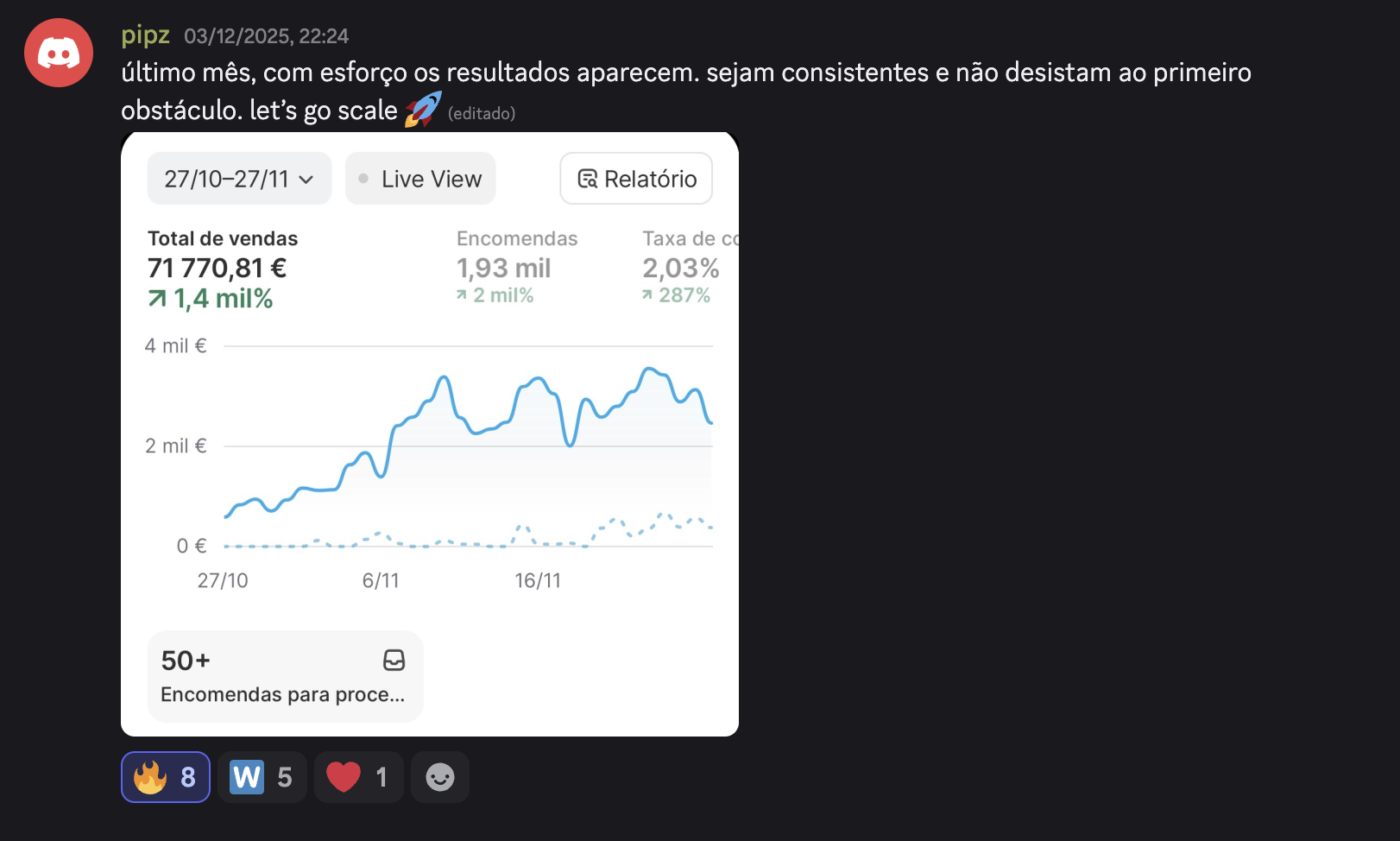Toggle the red heart reaction
Screen dimensions: 1400x841
(357, 777)
